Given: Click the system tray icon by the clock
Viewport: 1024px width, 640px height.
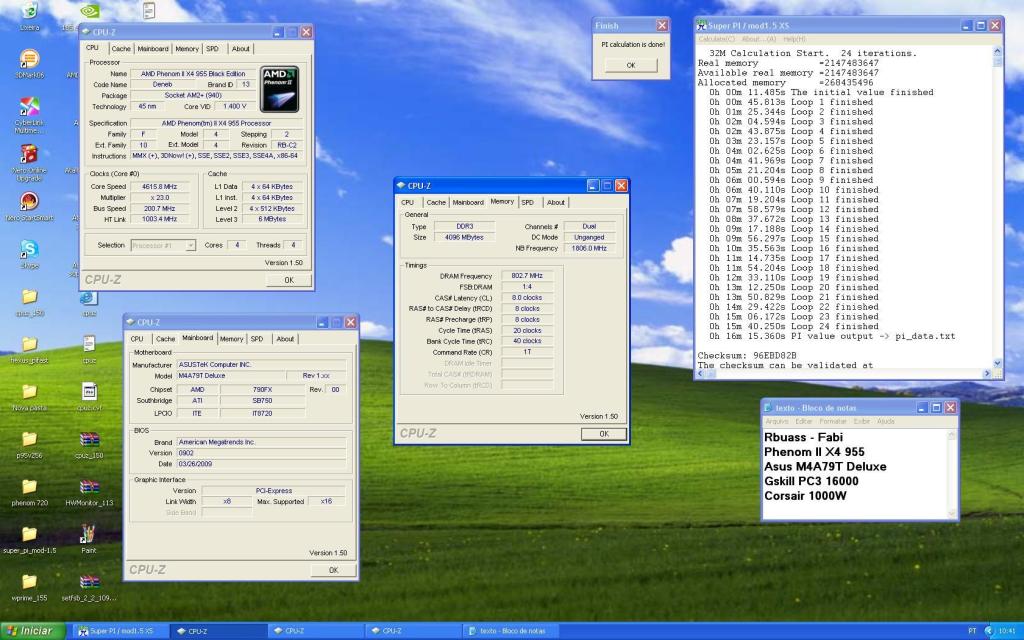Looking at the screenshot, I should click(989, 631).
